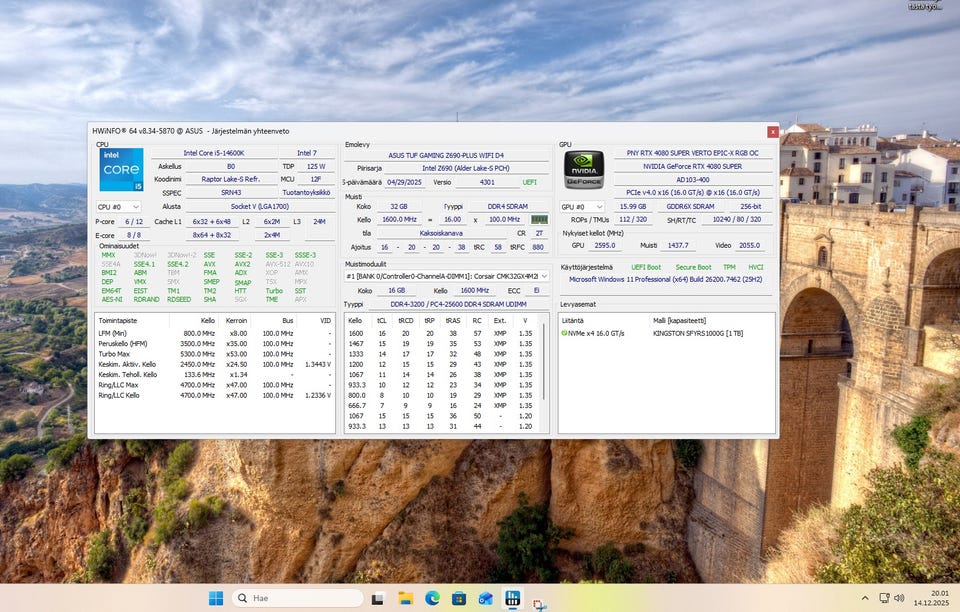960x612 pixels.
Task: Show hidden system tray icons chevron
Action: (865, 598)
